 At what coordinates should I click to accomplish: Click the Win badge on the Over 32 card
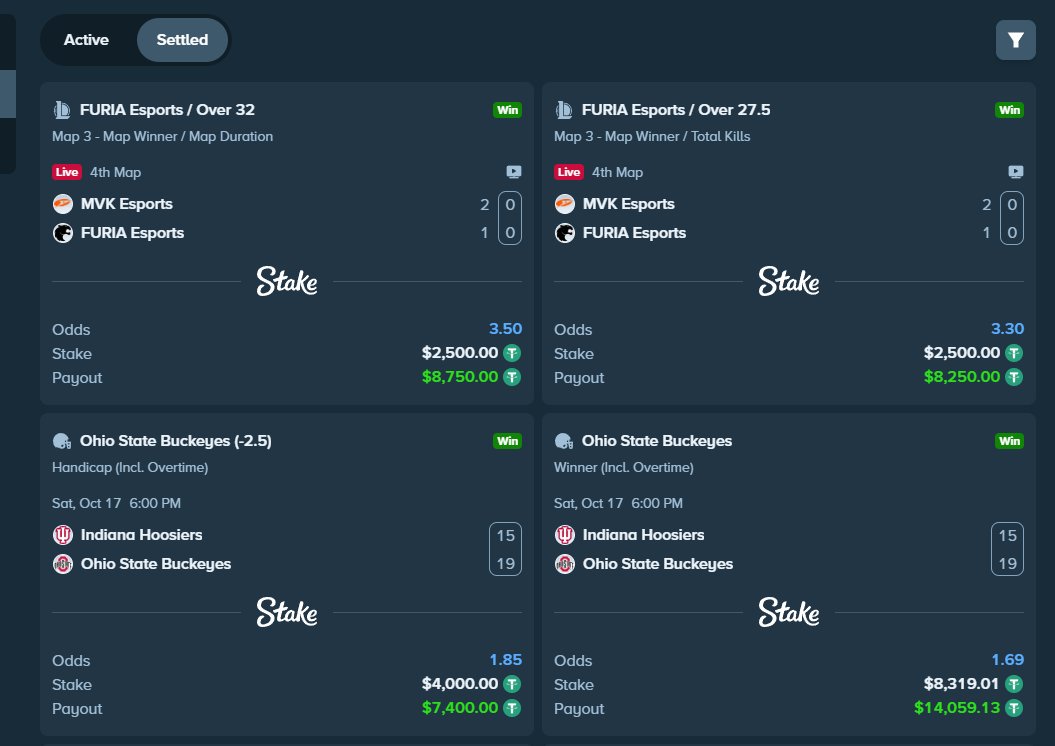(x=507, y=110)
